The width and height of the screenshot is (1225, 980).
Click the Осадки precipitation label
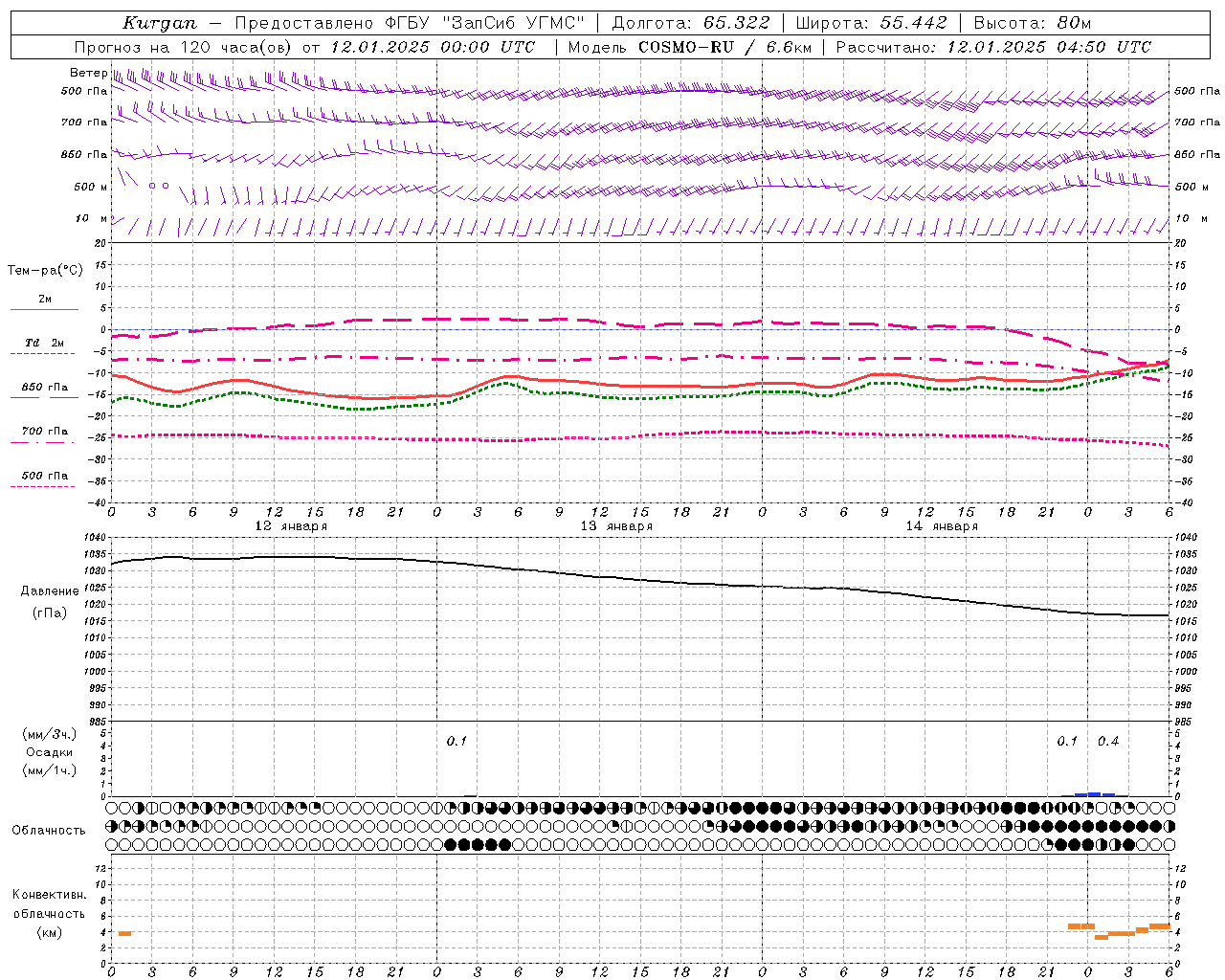point(50,752)
